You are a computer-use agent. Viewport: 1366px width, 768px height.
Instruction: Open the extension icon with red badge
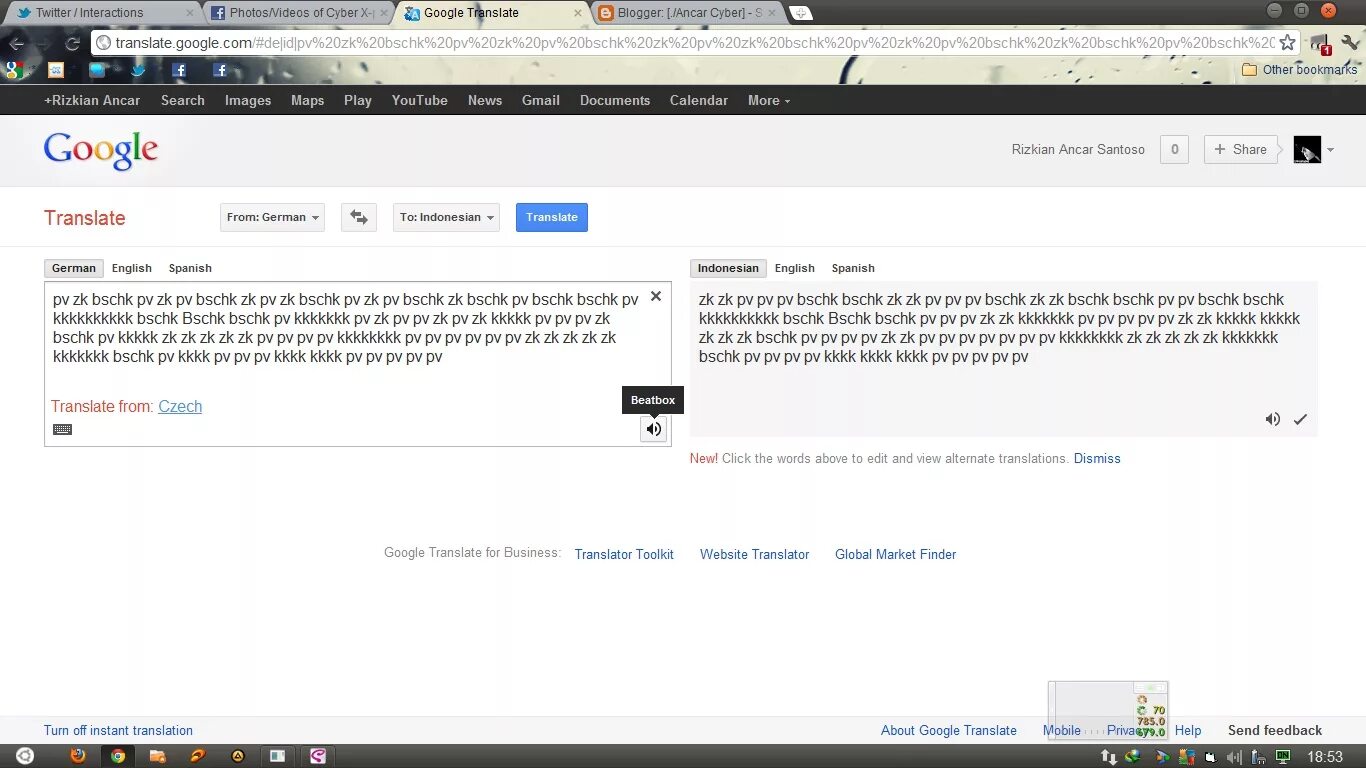pos(1321,44)
